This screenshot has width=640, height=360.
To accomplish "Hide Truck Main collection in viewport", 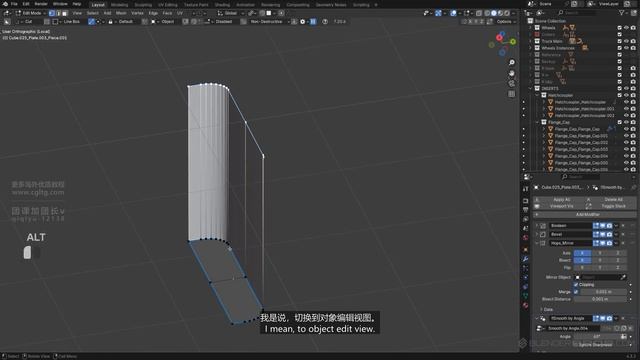I will [627, 41].
